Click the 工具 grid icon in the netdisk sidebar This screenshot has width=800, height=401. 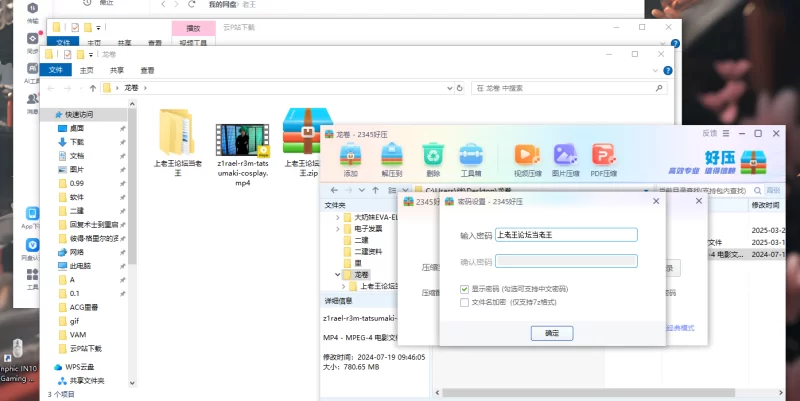coord(32,274)
